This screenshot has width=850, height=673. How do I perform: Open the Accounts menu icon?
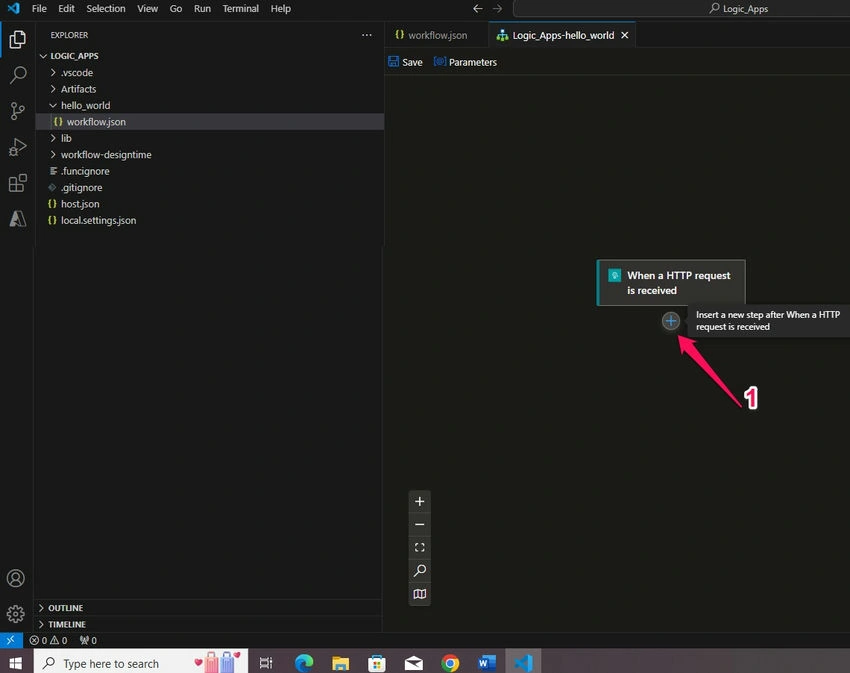click(16, 578)
